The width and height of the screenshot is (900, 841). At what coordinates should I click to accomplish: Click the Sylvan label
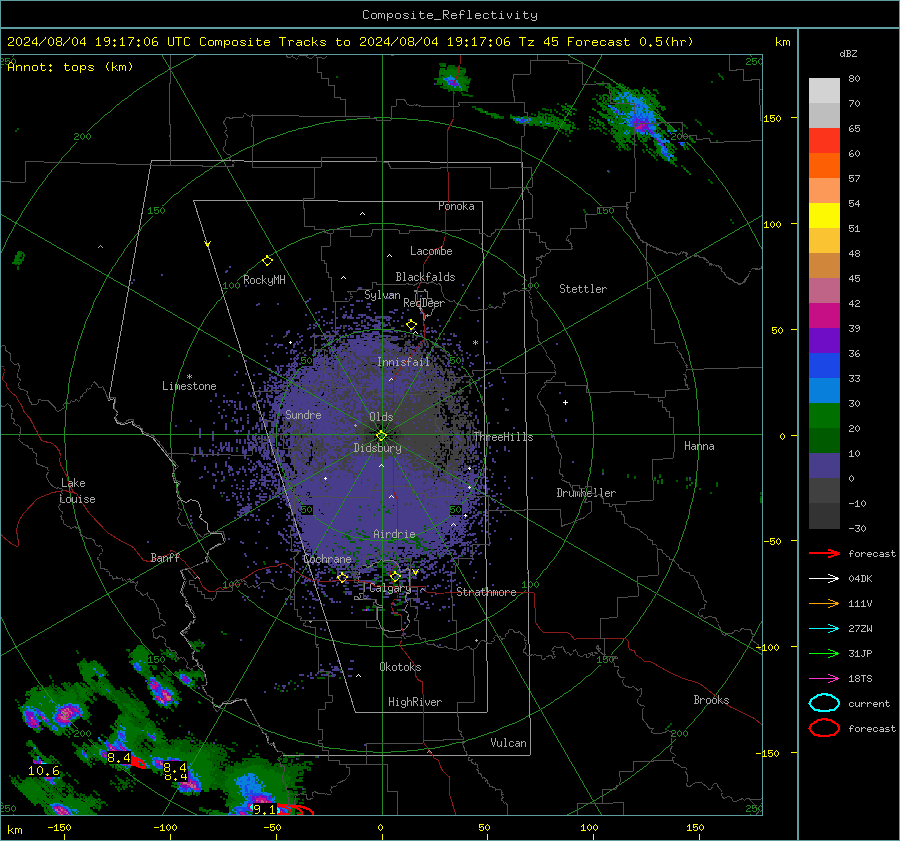[382, 295]
